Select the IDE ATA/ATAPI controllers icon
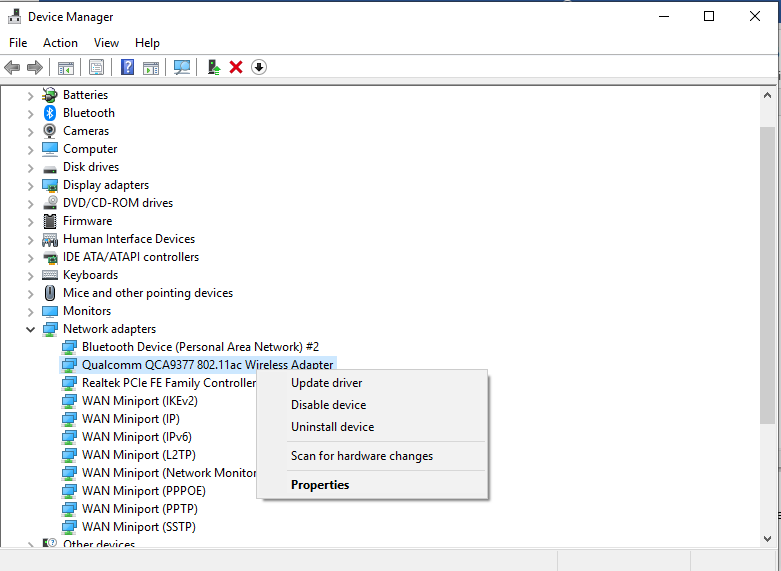 point(50,258)
